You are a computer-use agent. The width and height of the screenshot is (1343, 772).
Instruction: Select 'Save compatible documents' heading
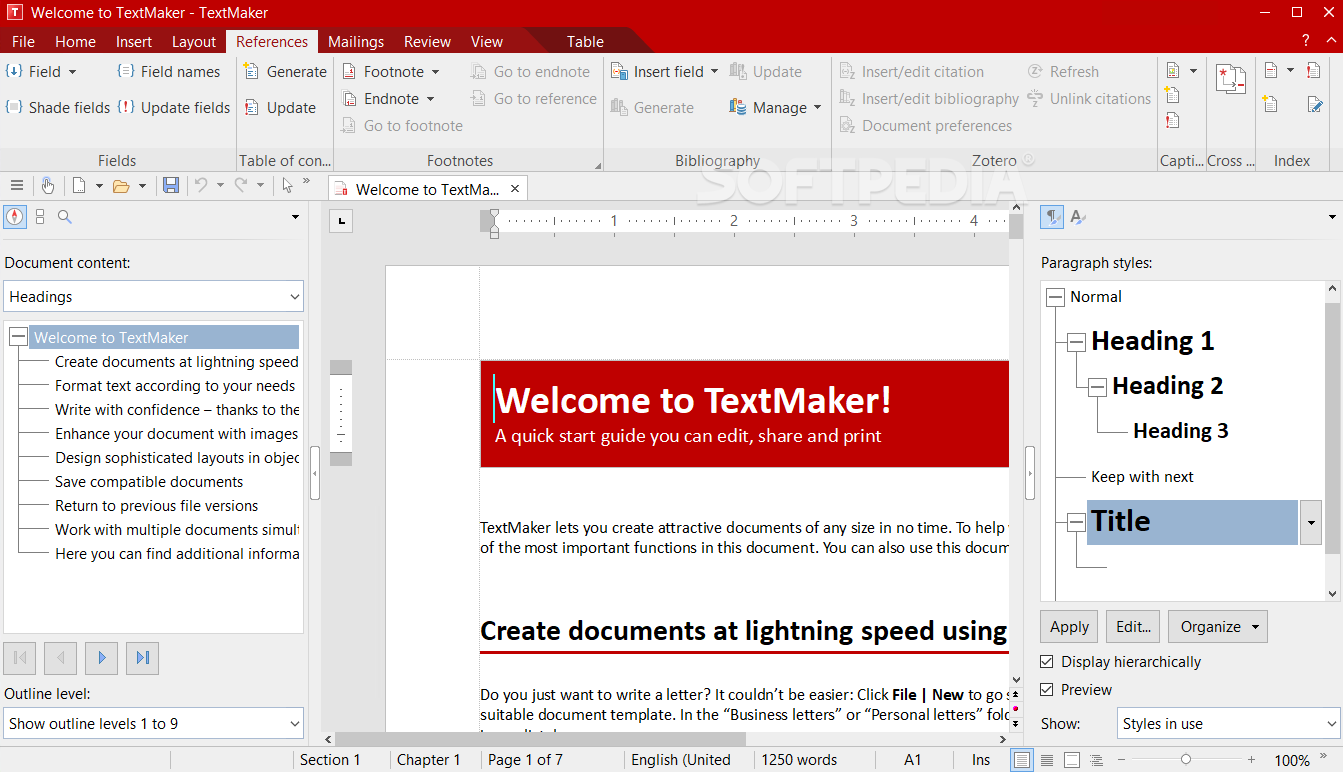(x=149, y=482)
